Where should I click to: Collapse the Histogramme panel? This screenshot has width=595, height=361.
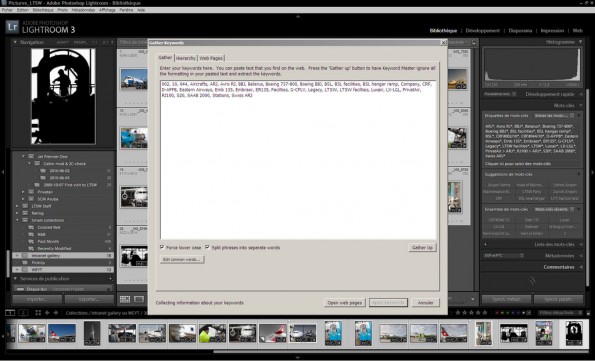tap(581, 42)
